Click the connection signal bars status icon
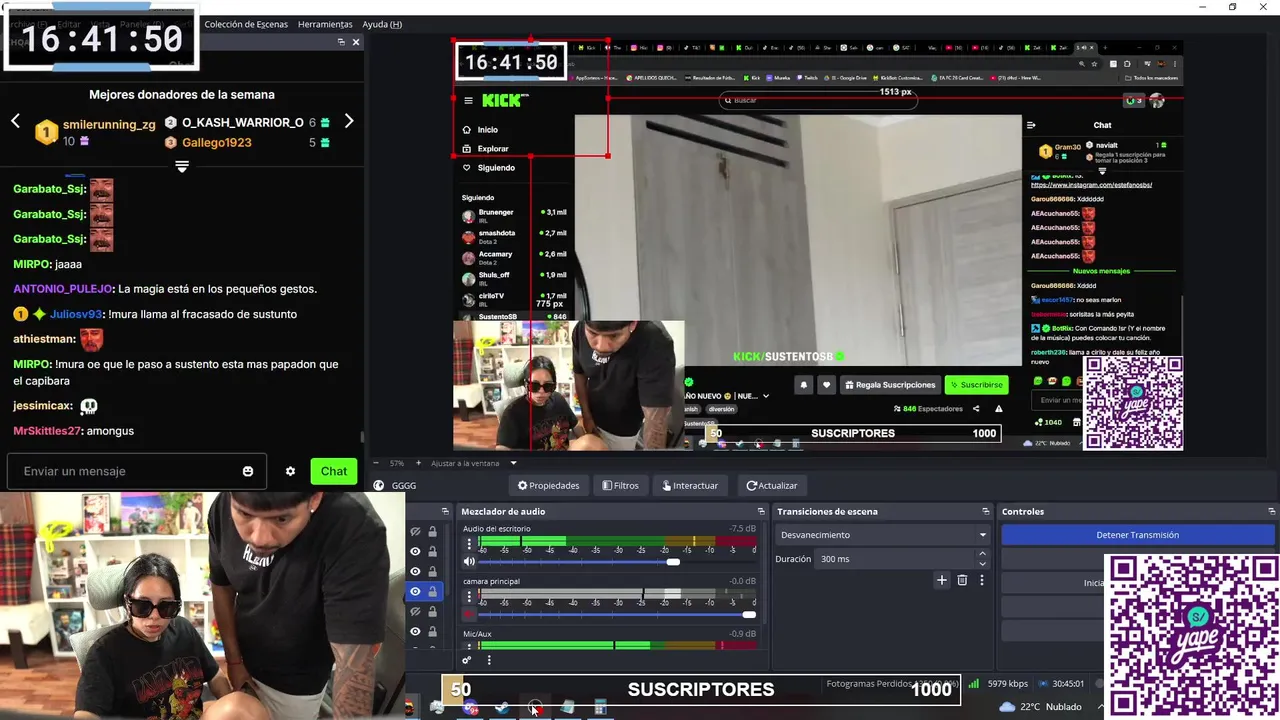 973,684
